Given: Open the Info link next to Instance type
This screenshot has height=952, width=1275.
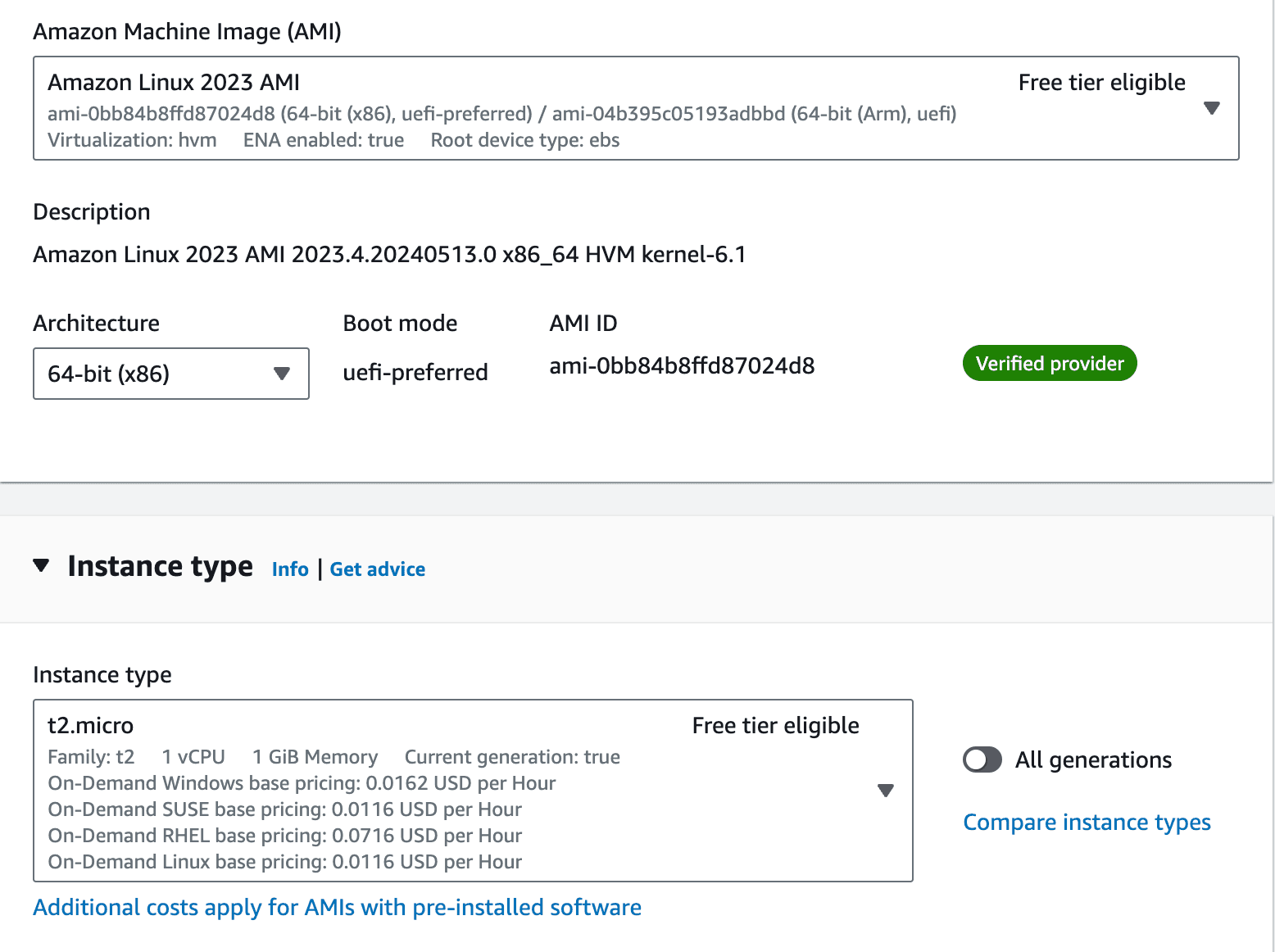Looking at the screenshot, I should 289,569.
